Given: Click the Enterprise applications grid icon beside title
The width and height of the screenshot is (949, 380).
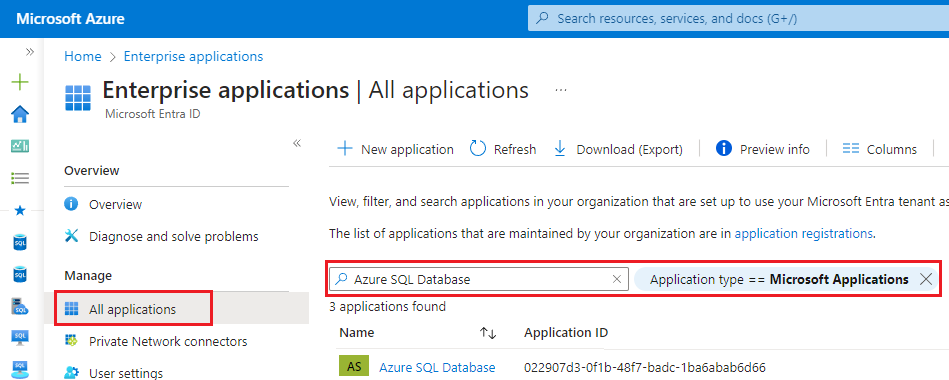Looking at the screenshot, I should coord(77,98).
